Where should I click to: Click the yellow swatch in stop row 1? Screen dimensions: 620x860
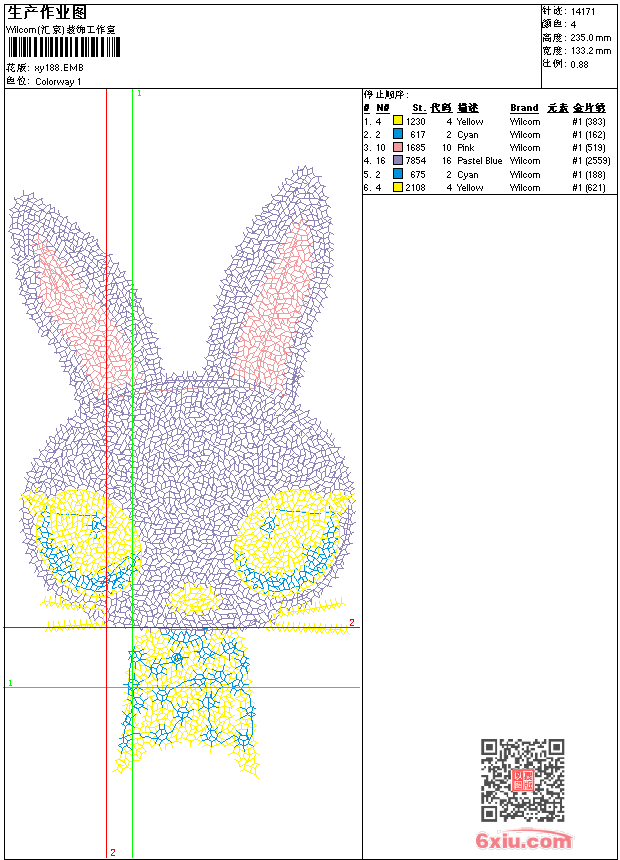398,122
